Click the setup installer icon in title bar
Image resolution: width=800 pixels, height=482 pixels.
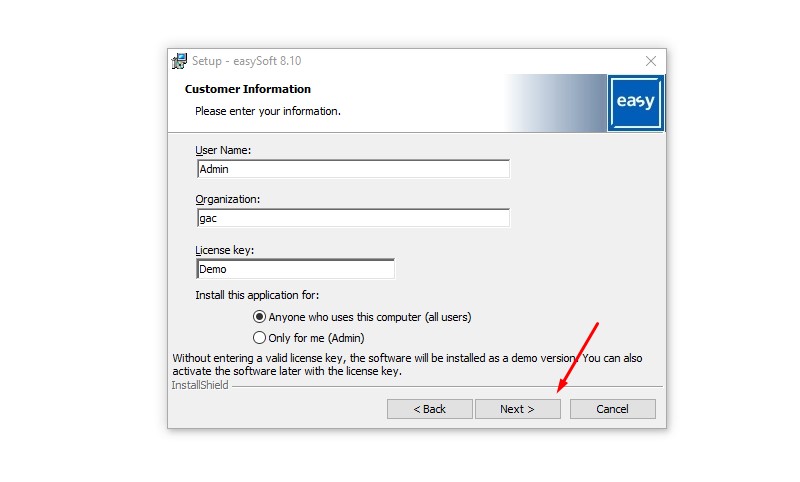point(179,61)
